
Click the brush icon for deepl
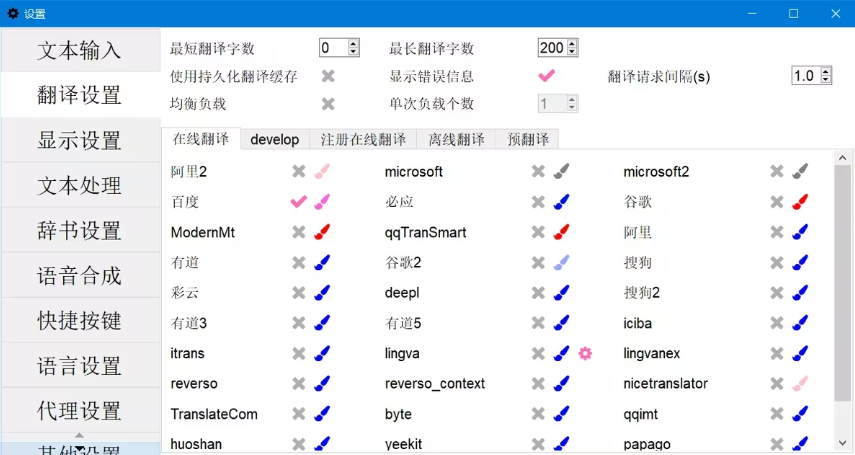pos(561,293)
